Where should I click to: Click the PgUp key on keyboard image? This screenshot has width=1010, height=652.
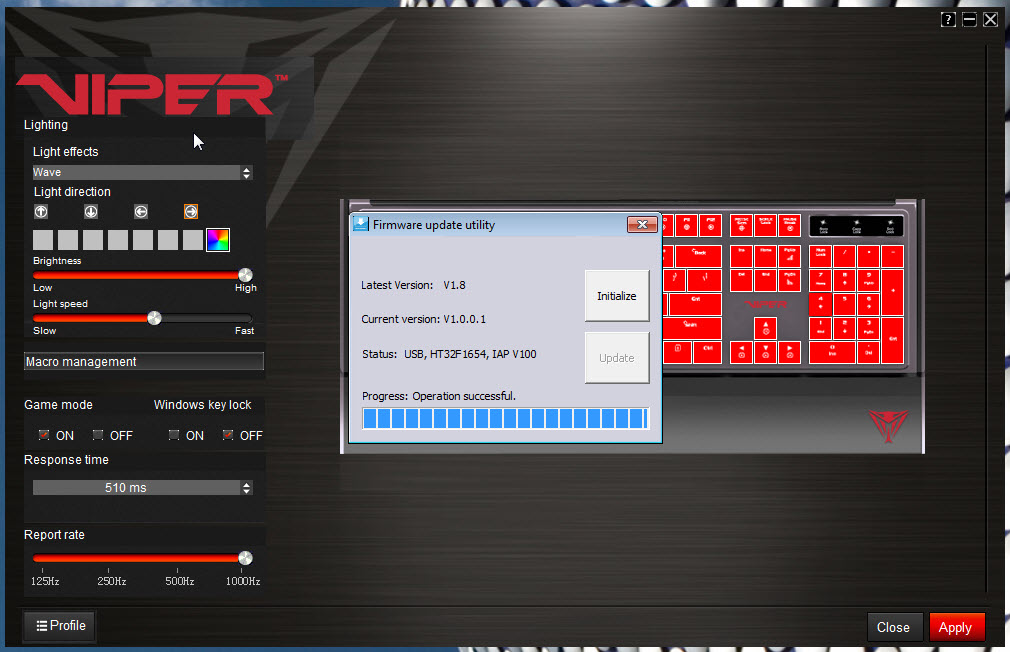[x=790, y=256]
